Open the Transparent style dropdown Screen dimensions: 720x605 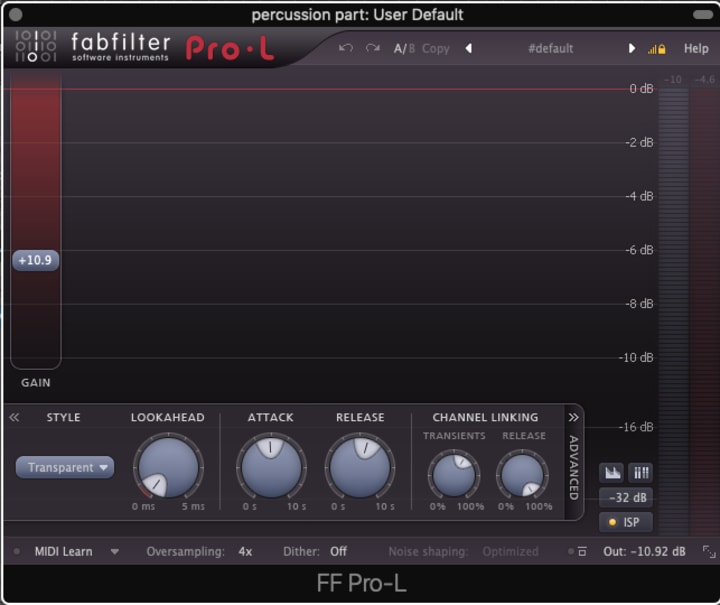click(x=65, y=467)
